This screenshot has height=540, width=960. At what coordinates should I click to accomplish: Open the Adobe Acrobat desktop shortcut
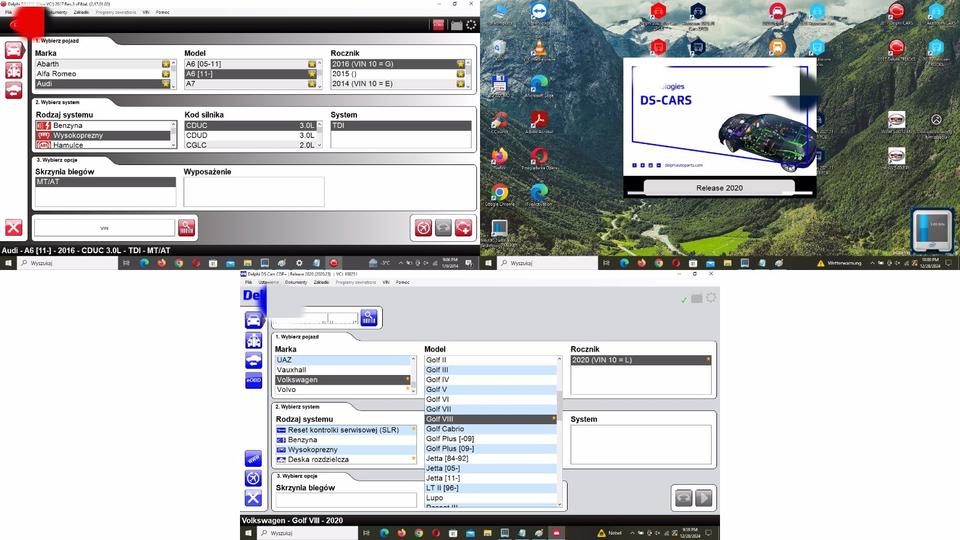[x=539, y=121]
